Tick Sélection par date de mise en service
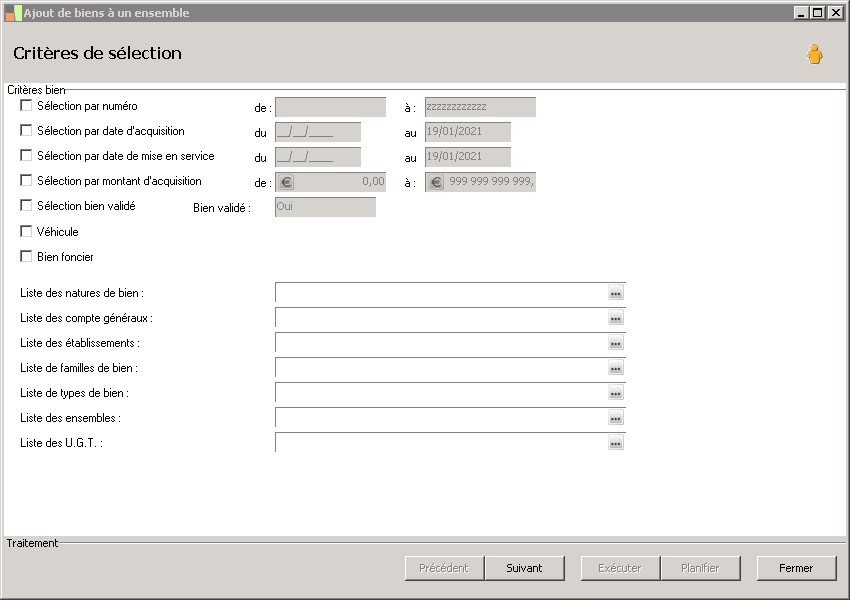Viewport: 850px width, 600px height. 26,156
